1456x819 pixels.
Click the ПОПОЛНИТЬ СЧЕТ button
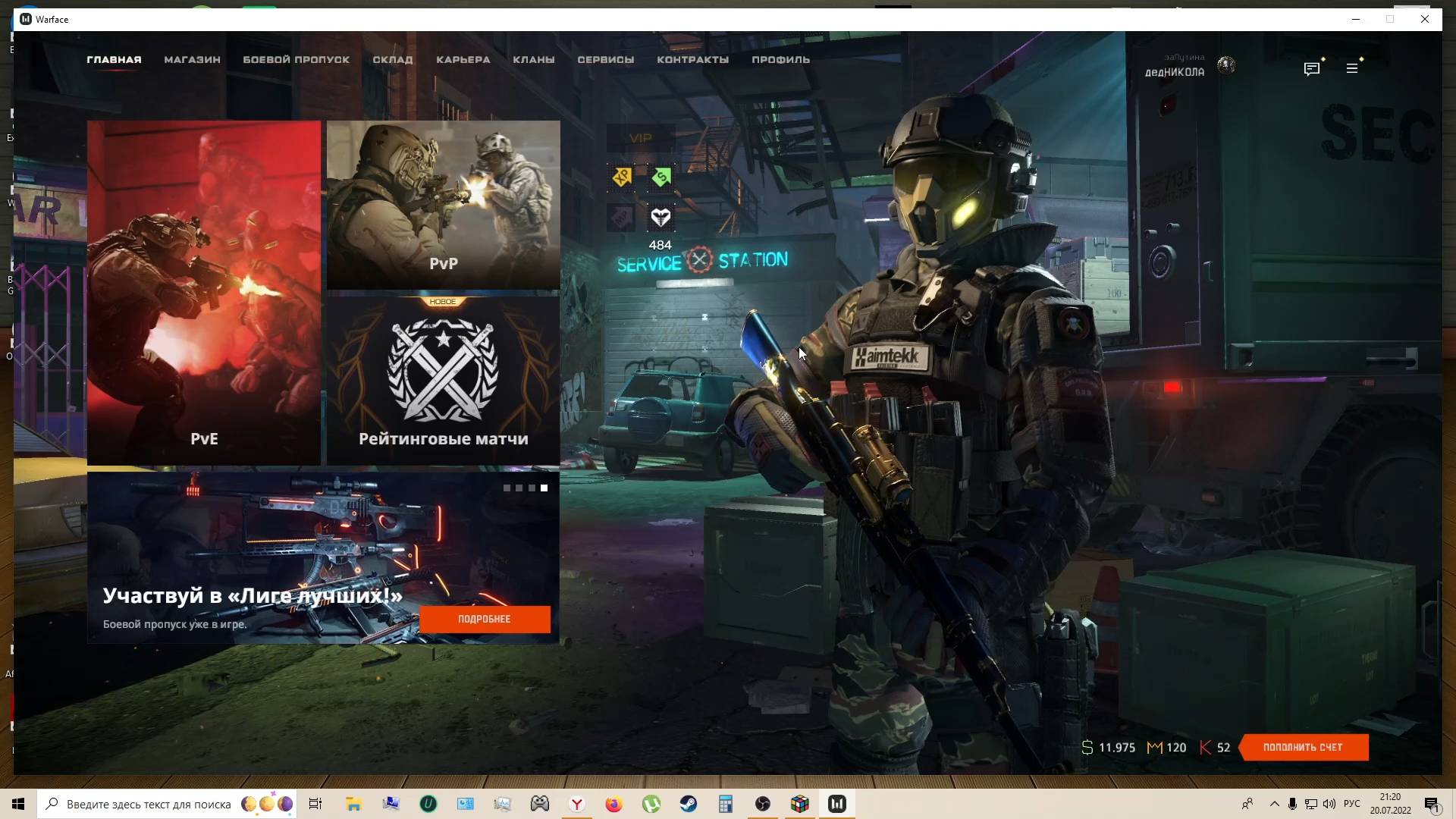point(1303,748)
